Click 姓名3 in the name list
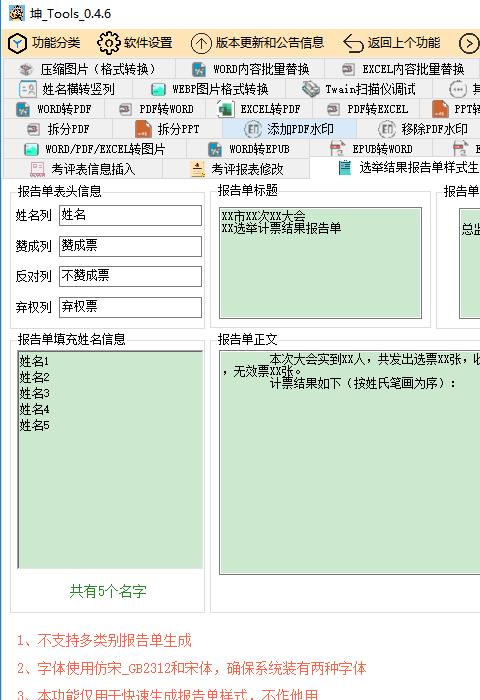The image size is (480, 700). pyautogui.click(x=34, y=393)
